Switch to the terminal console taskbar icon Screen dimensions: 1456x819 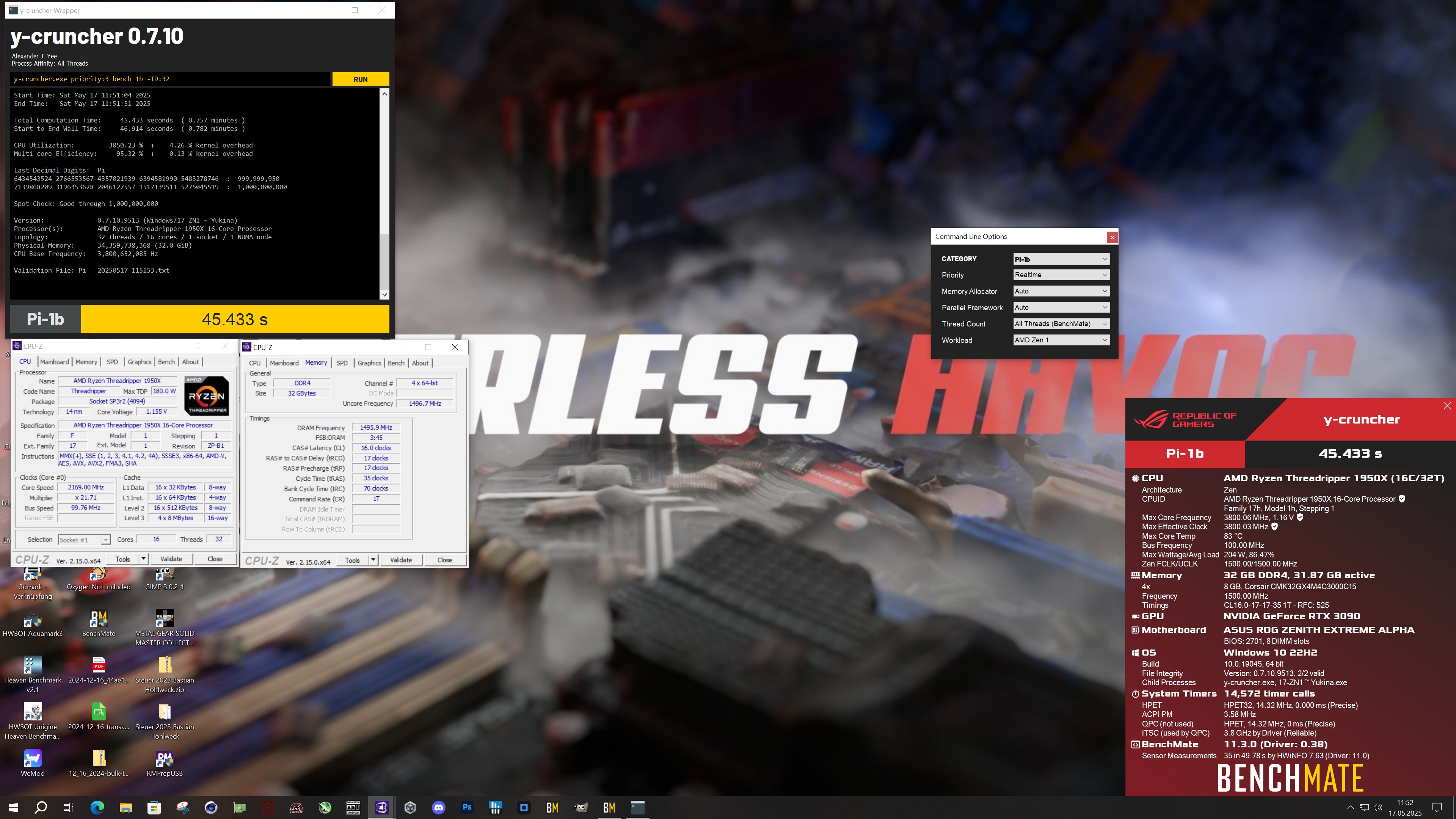tap(637, 807)
